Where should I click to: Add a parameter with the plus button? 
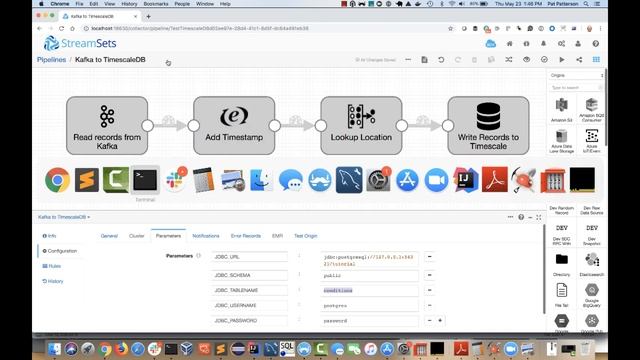click(x=440, y=320)
